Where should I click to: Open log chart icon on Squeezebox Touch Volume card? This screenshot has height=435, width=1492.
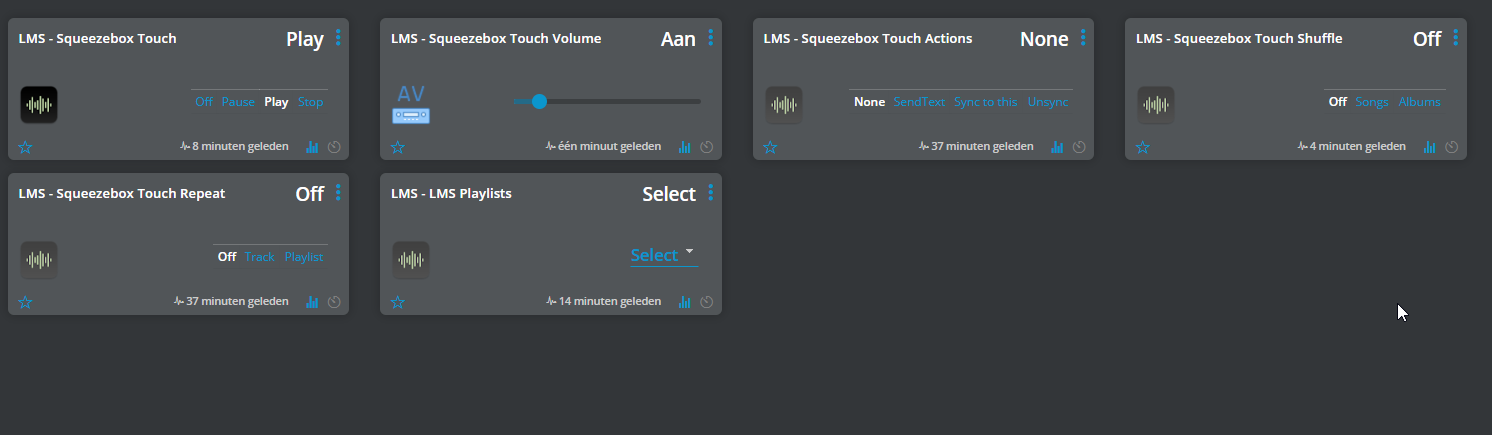[684, 147]
